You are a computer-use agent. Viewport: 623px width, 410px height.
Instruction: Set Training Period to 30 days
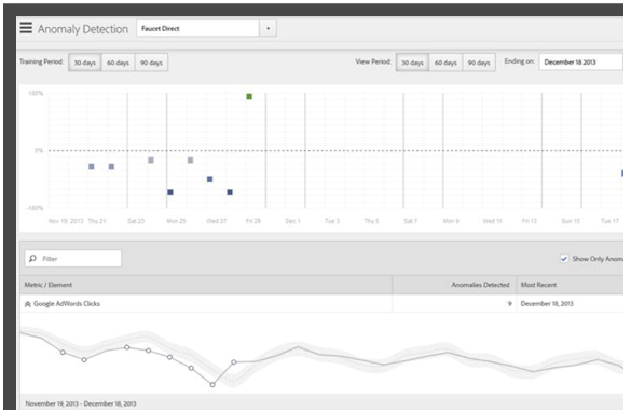pos(85,62)
